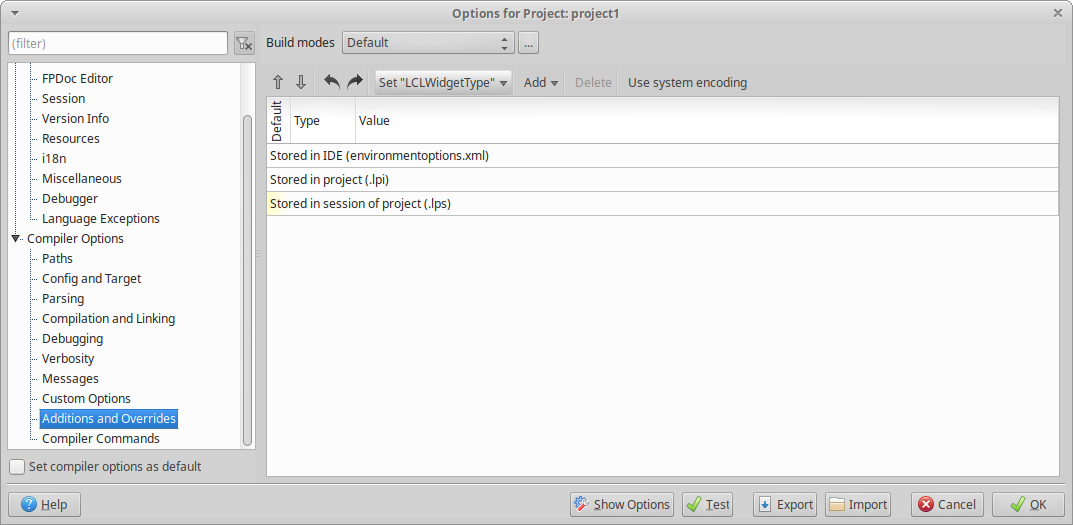The width and height of the screenshot is (1073, 525).
Task: Open Verbosity options page
Action: tap(68, 359)
